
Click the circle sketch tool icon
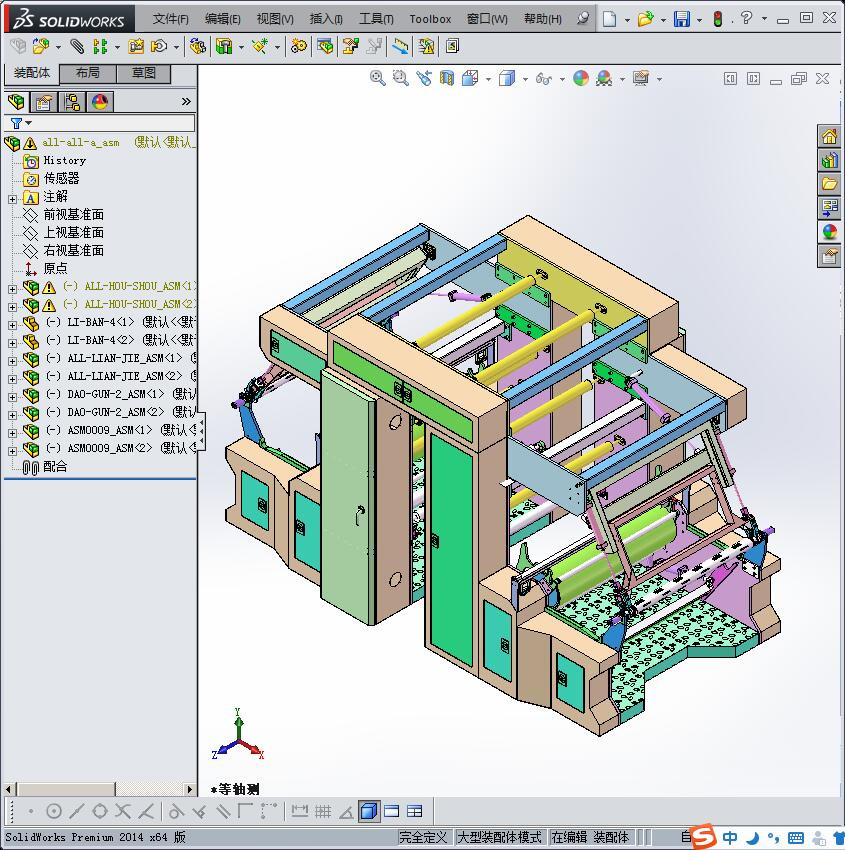pyautogui.click(x=54, y=811)
